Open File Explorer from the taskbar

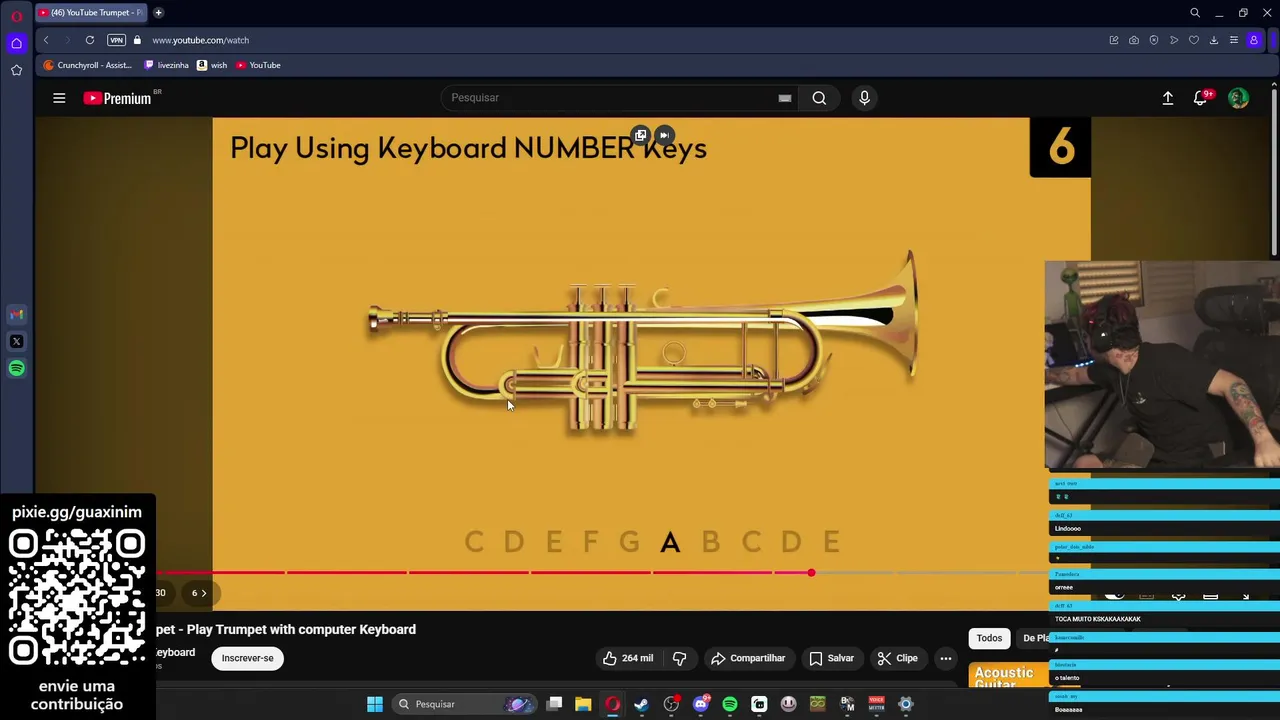click(x=583, y=704)
